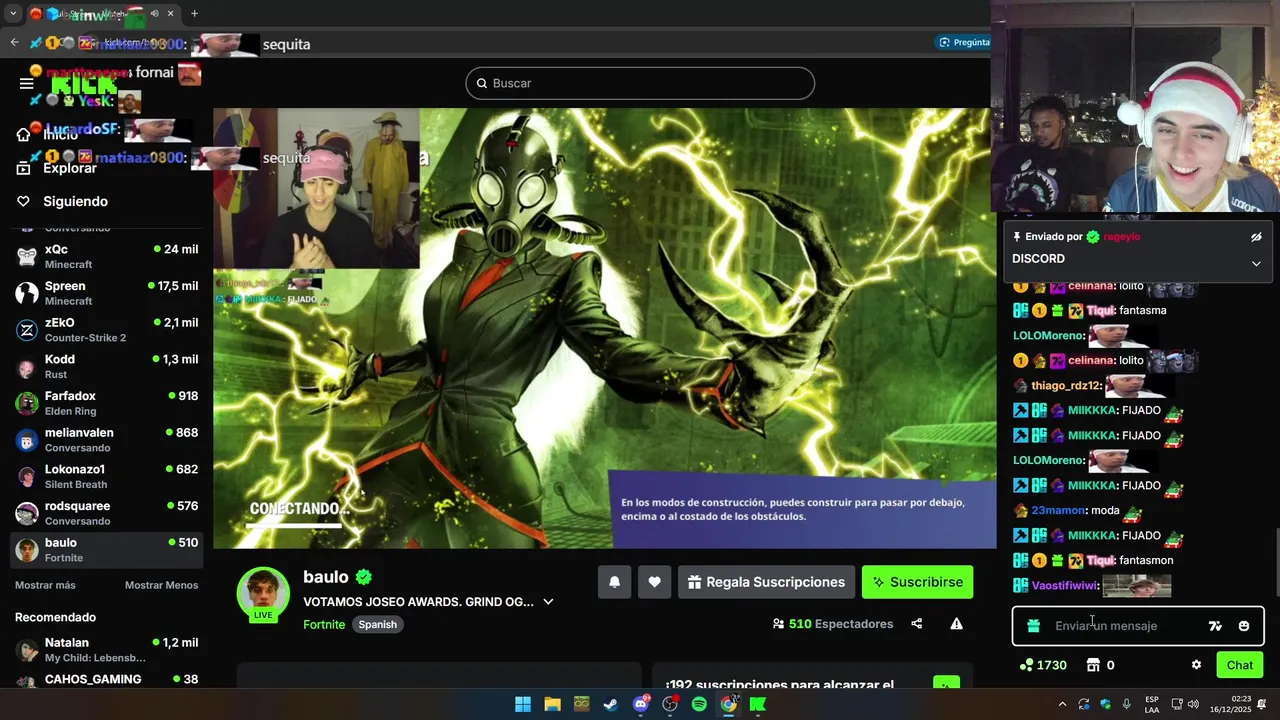Expand the stream title chevron
Screen dimensions: 1280x720
pyautogui.click(x=548, y=602)
